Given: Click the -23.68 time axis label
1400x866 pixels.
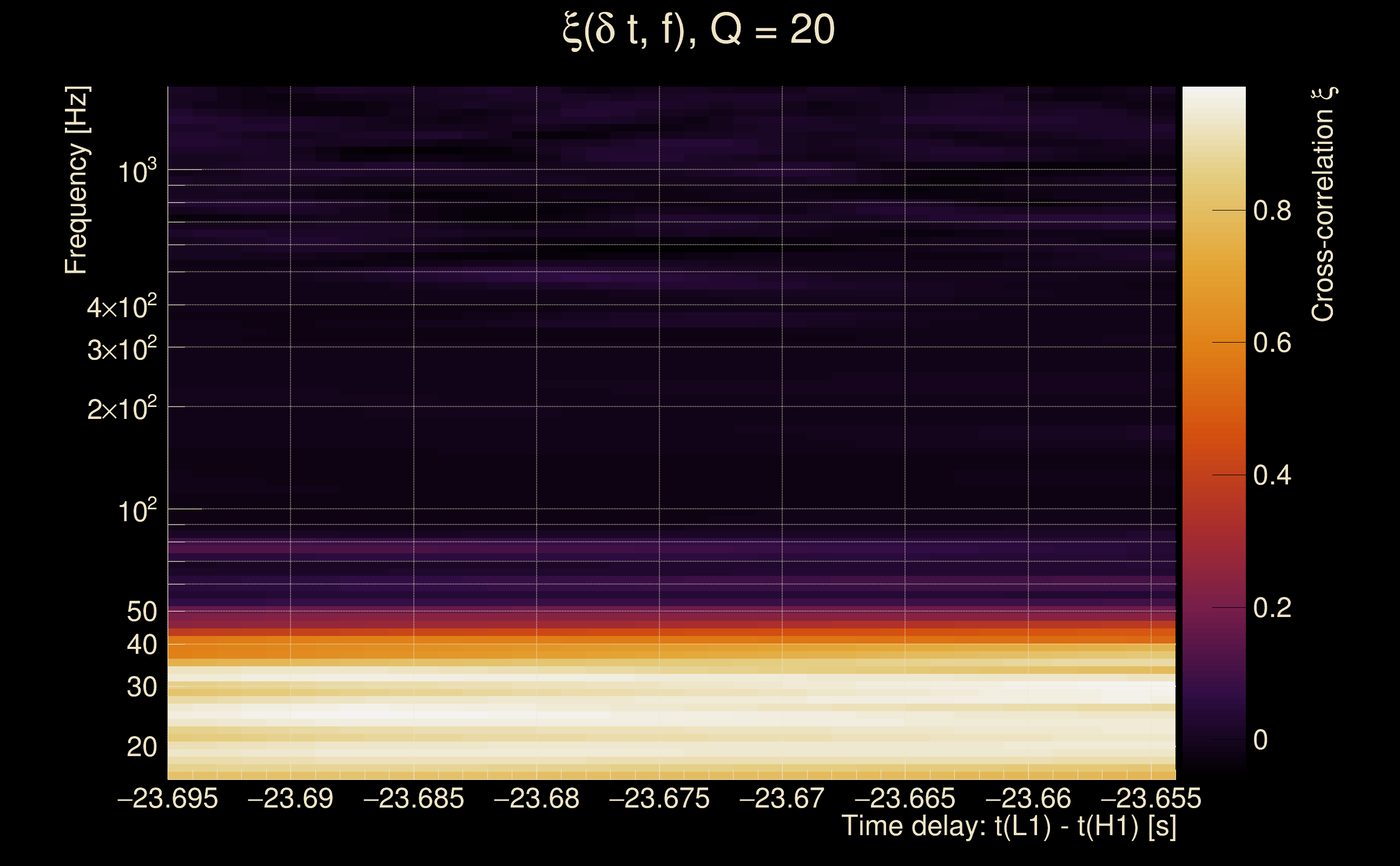Looking at the screenshot, I should point(536,799).
